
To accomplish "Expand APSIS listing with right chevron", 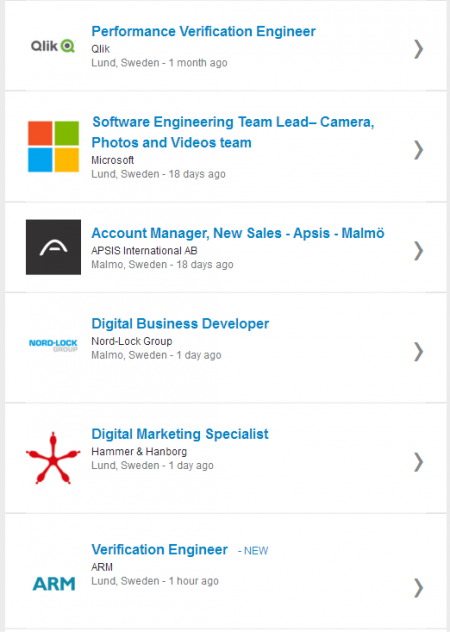I will click(419, 251).
